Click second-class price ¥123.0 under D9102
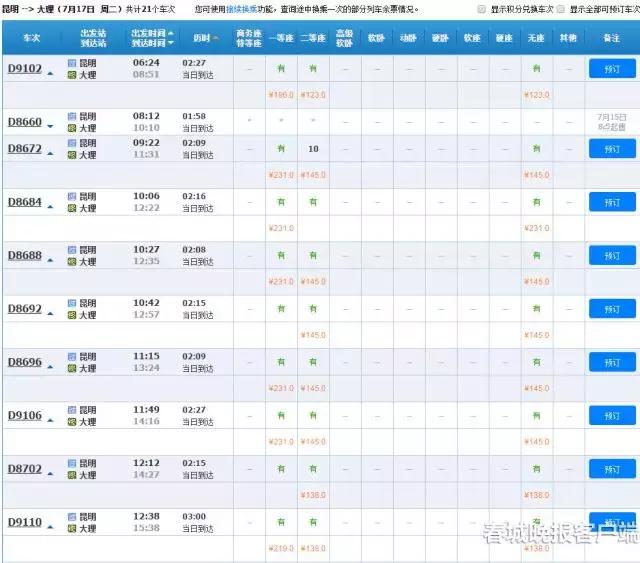640x563 pixels. click(x=313, y=95)
